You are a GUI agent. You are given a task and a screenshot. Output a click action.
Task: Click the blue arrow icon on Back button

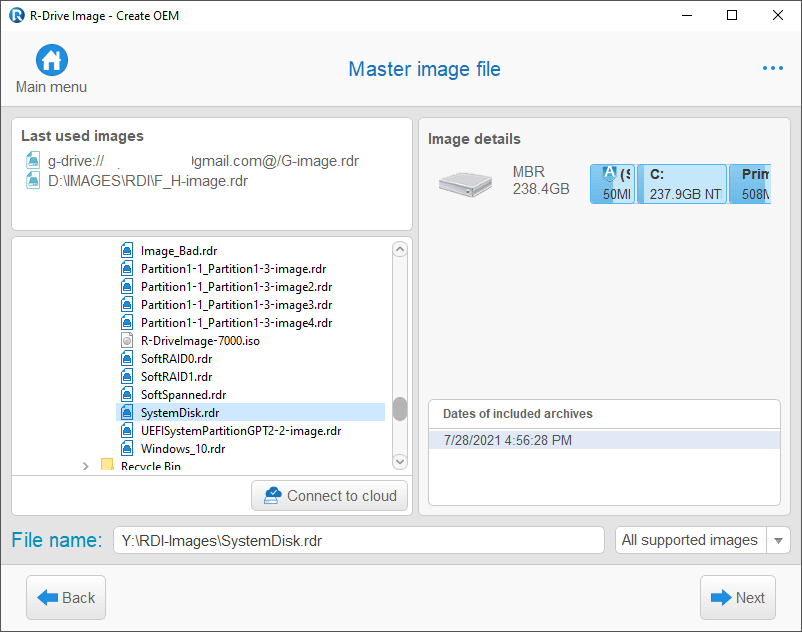(x=48, y=597)
